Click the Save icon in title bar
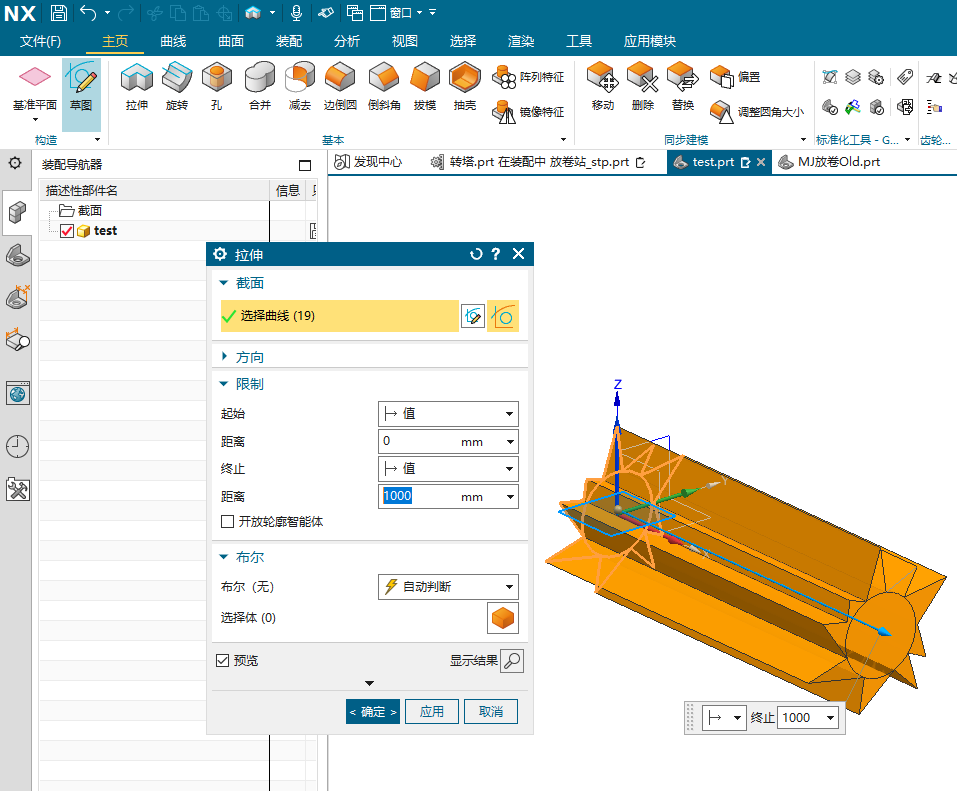Image resolution: width=957 pixels, height=791 pixels. 59,12
